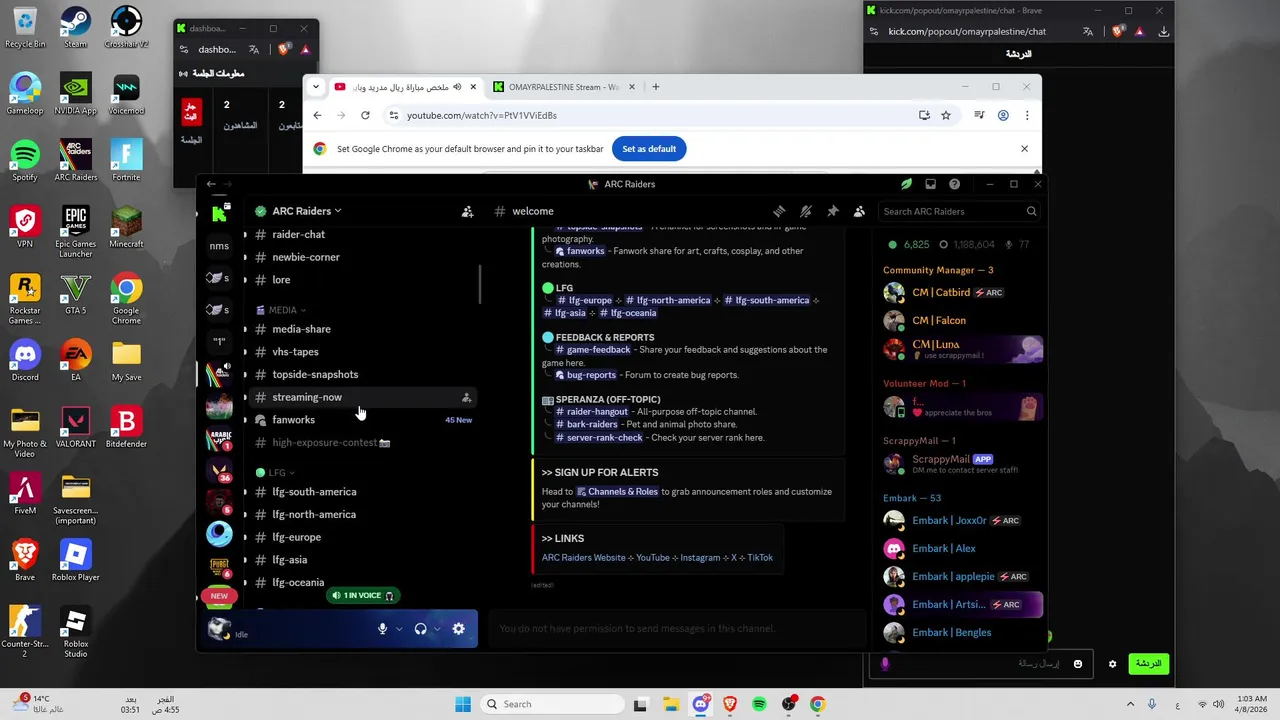Bookmark this page star in Chrome
Image resolution: width=1280 pixels, height=720 pixels.
click(x=946, y=115)
